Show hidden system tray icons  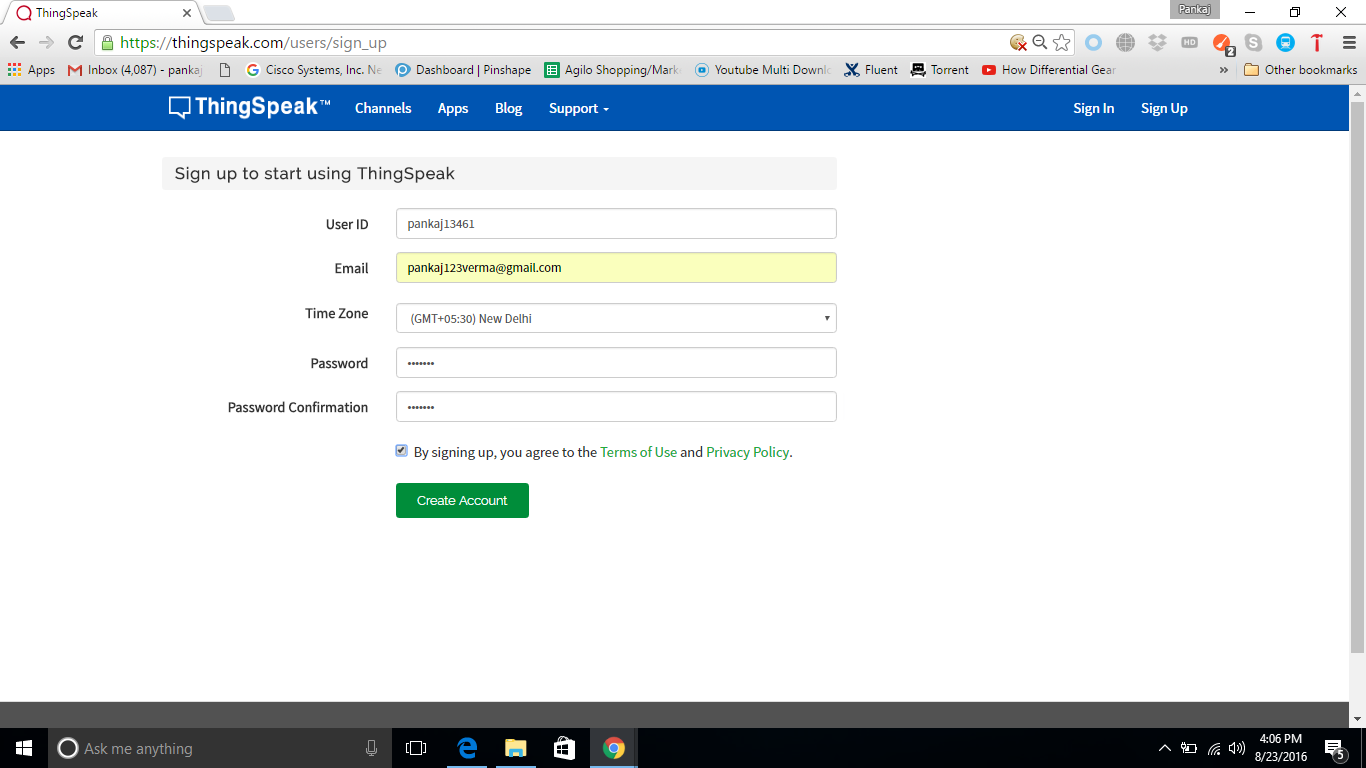[x=1164, y=748]
